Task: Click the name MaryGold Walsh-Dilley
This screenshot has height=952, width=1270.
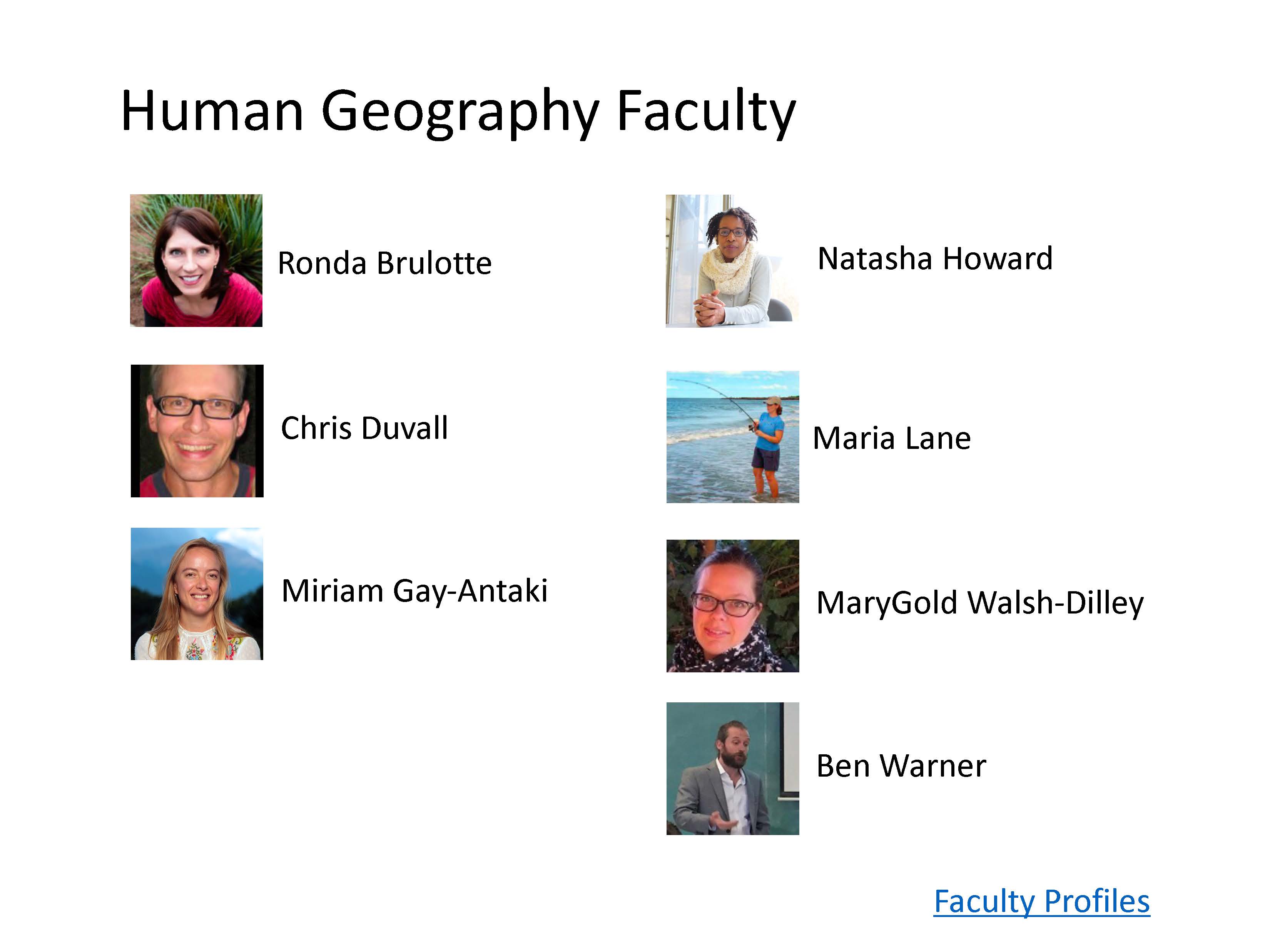Action: click(980, 603)
